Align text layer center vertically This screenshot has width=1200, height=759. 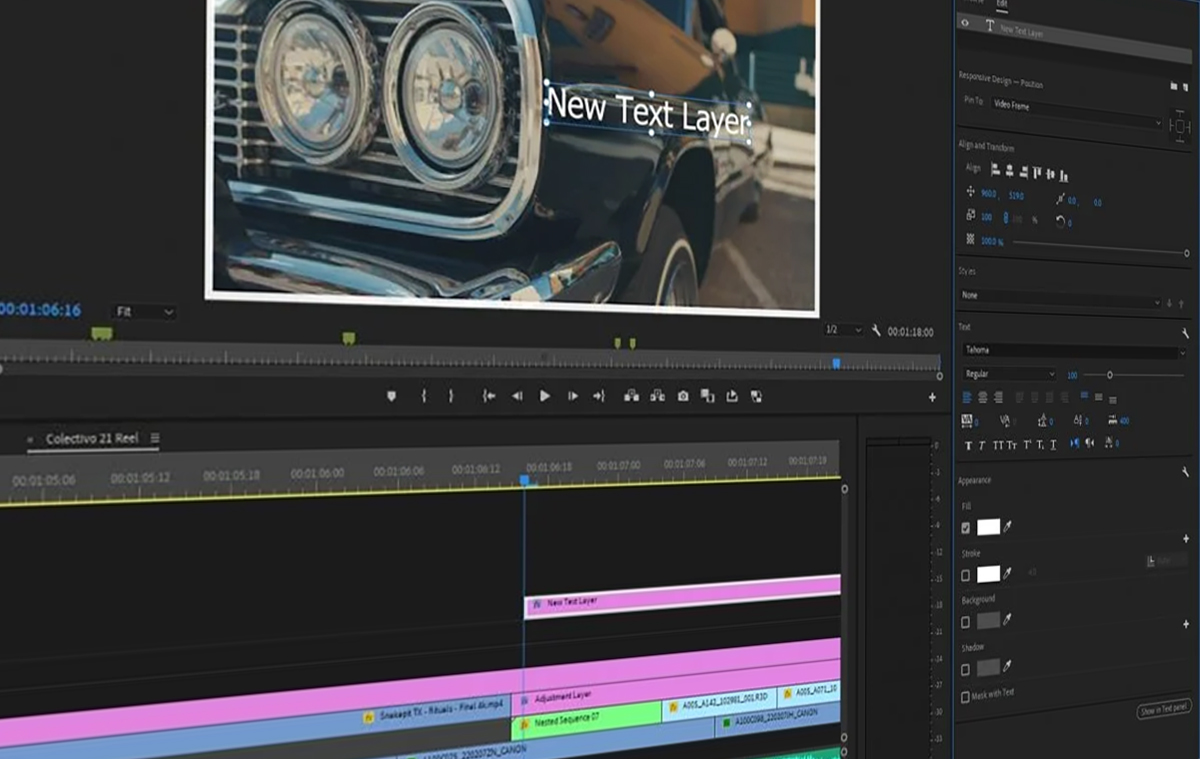(x=1051, y=172)
